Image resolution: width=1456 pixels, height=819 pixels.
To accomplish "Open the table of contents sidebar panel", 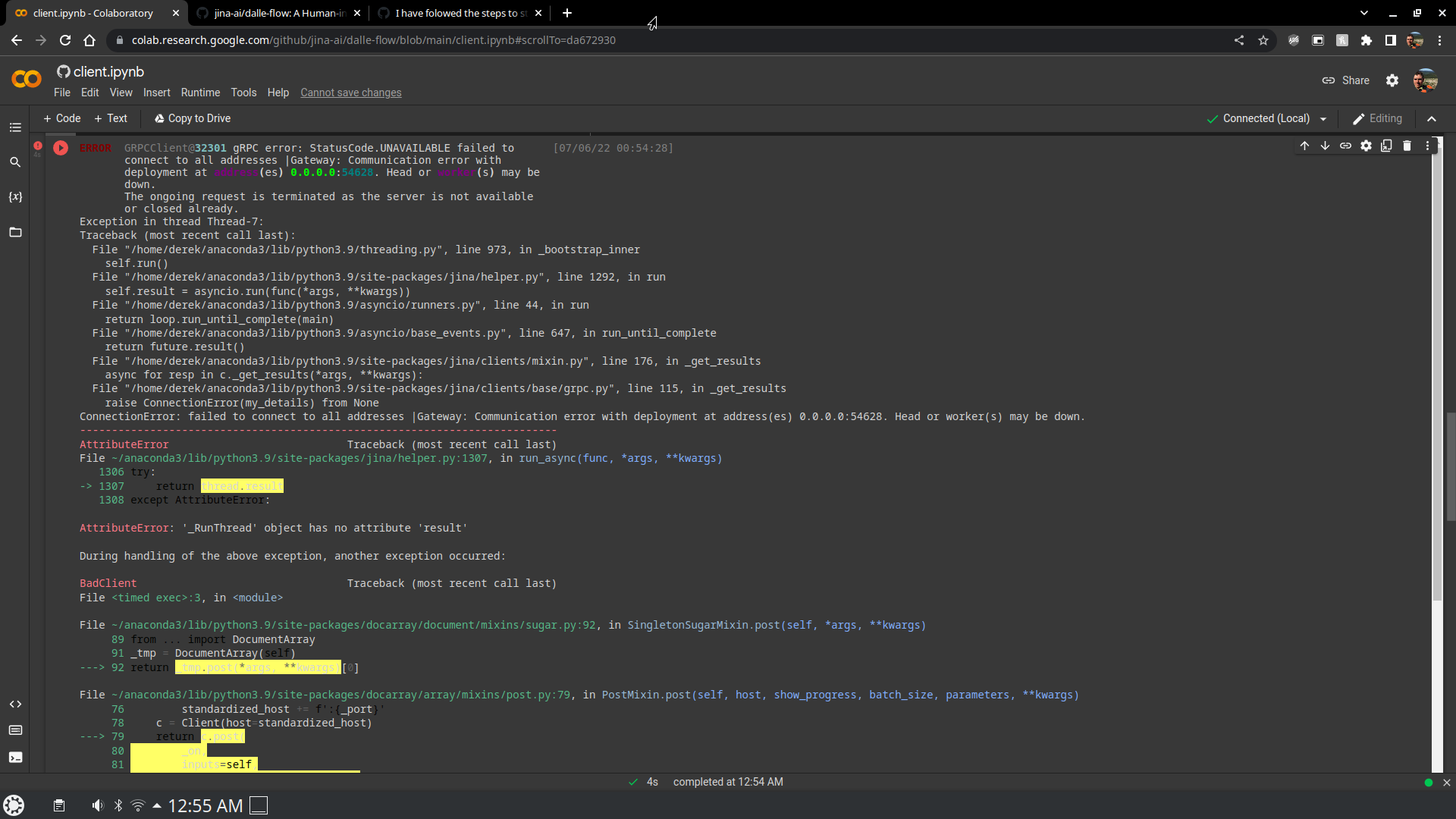I will click(15, 127).
